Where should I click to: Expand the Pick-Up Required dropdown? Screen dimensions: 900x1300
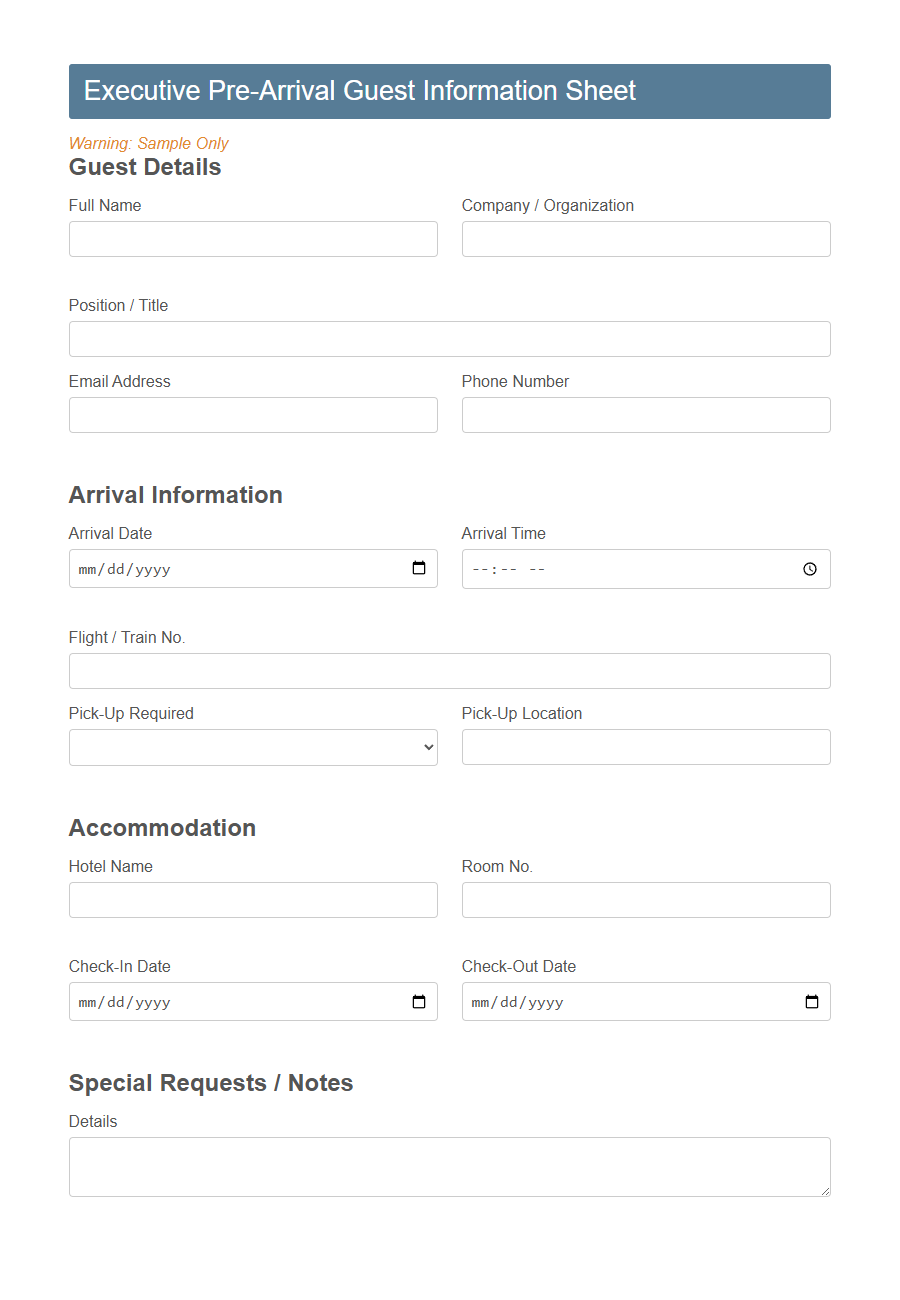coord(423,746)
